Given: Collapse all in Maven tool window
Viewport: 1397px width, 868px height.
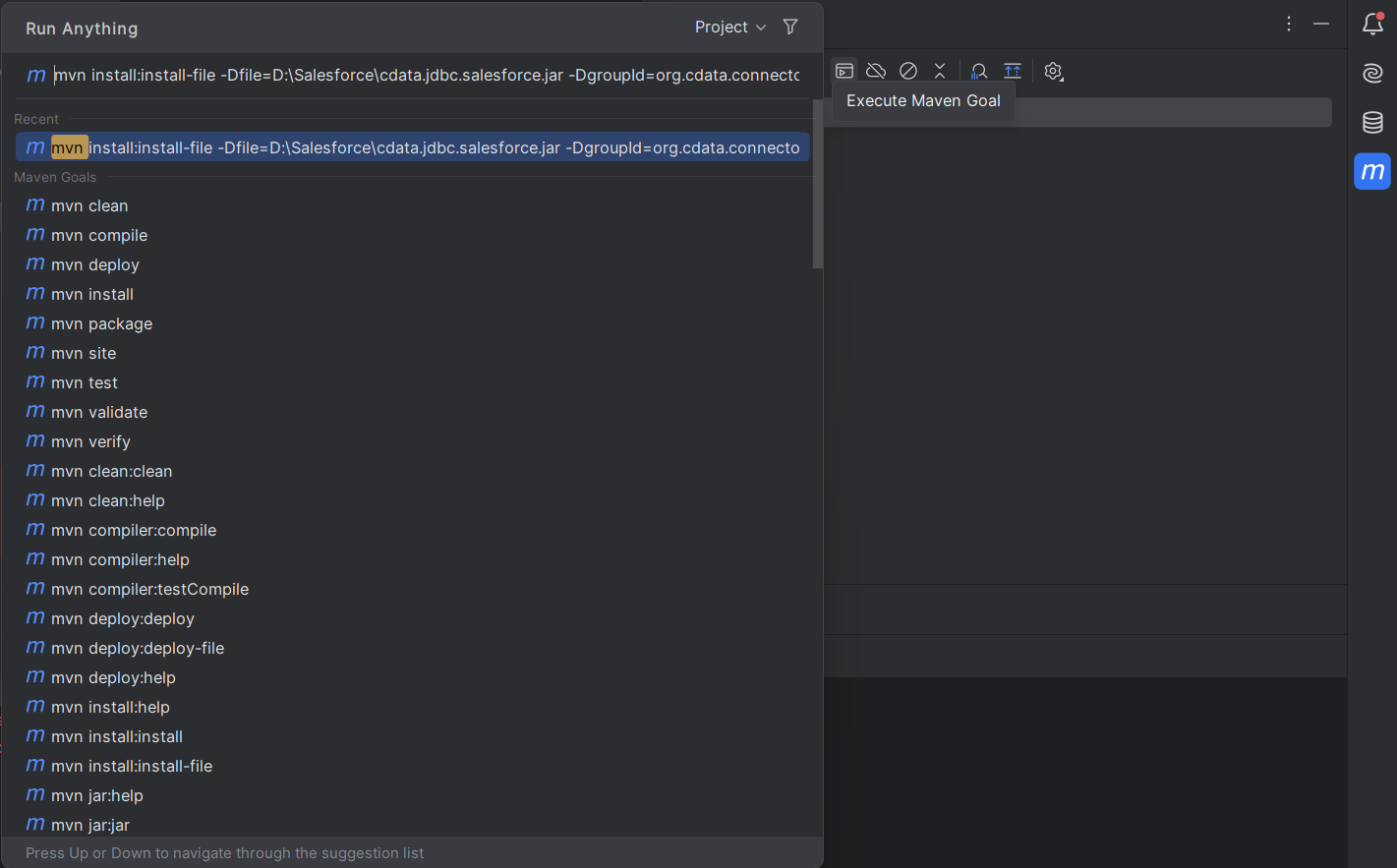Looking at the screenshot, I should [x=940, y=71].
